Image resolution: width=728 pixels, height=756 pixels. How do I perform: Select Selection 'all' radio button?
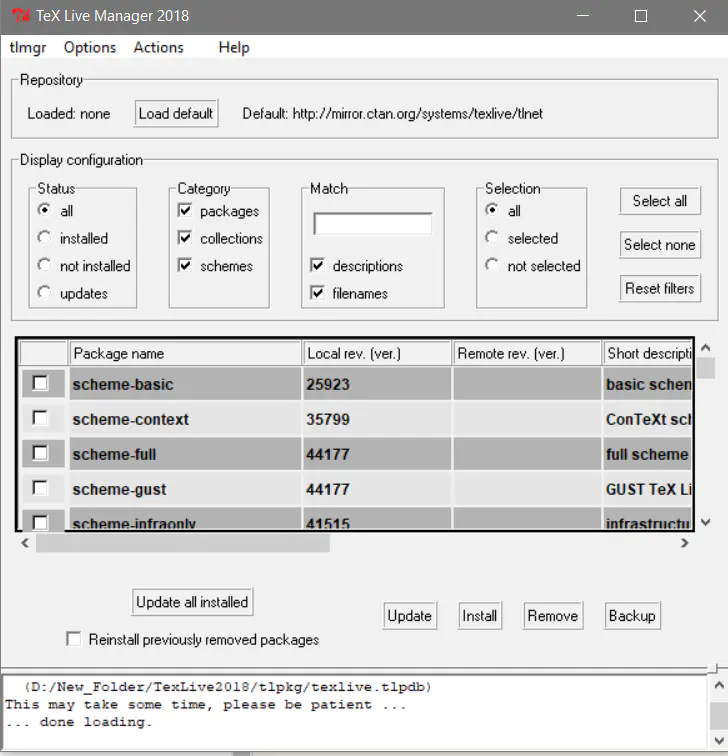[x=492, y=210]
